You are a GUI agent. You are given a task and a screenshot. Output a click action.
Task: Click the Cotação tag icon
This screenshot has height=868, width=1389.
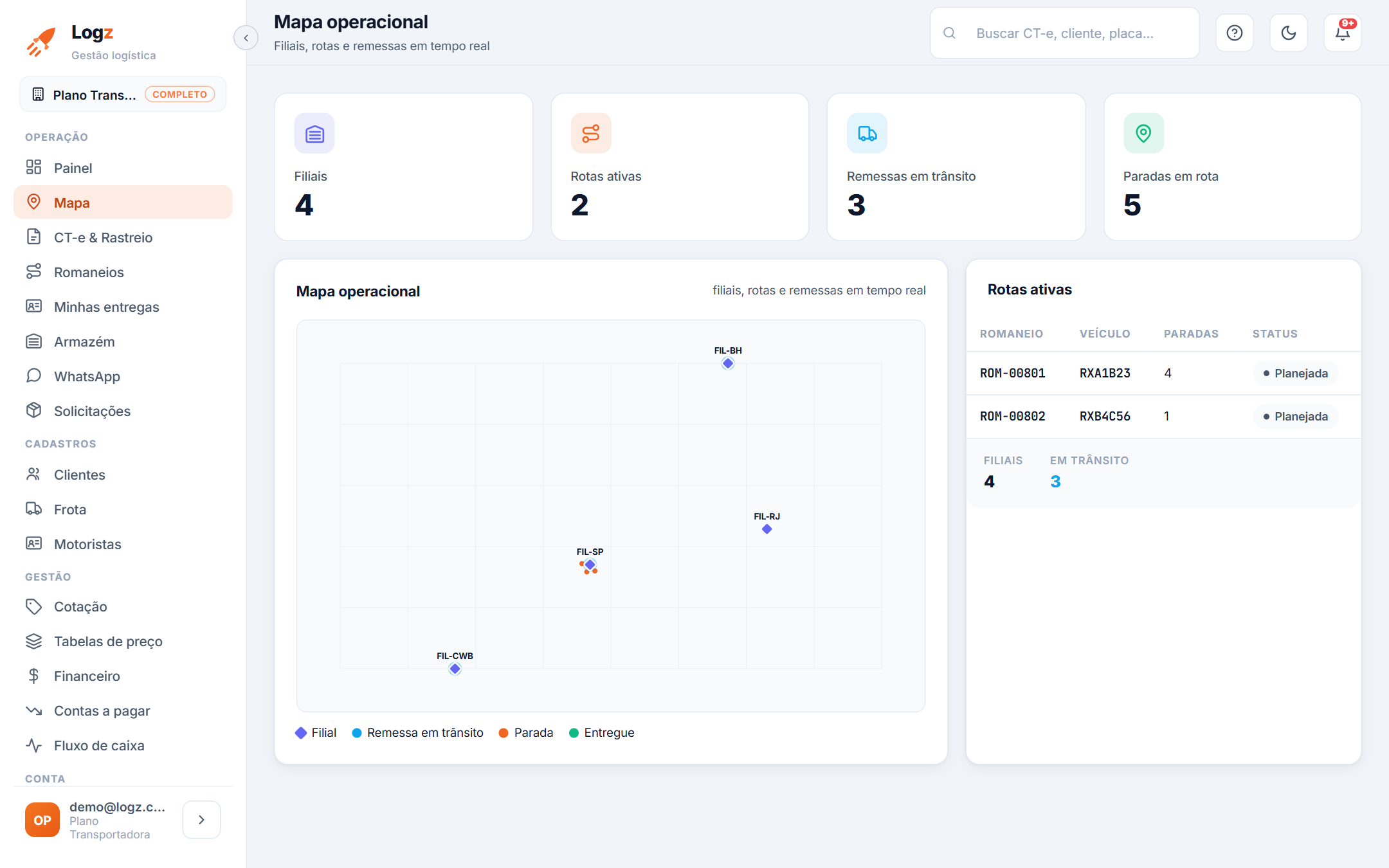pyautogui.click(x=33, y=606)
